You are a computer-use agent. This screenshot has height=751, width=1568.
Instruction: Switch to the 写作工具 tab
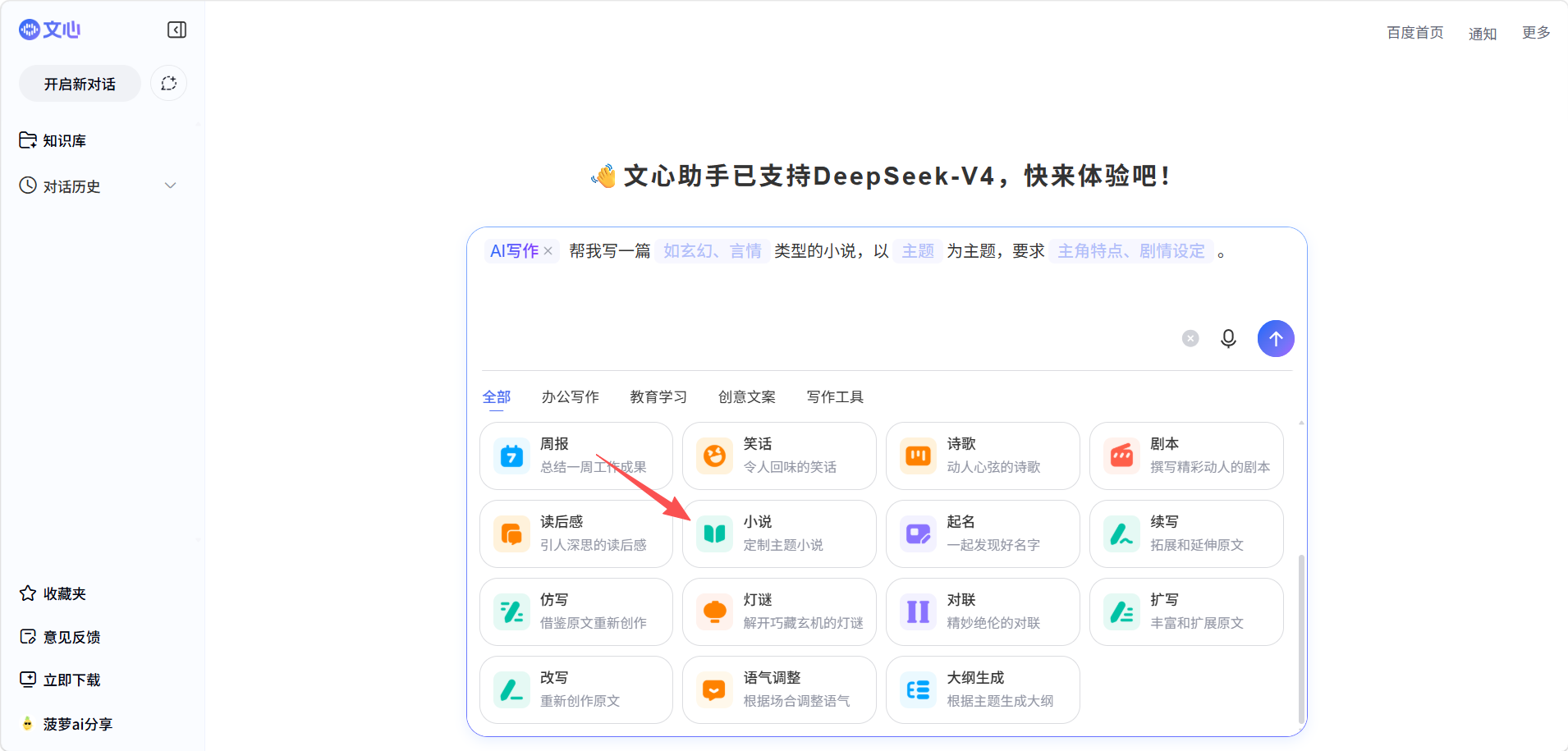pos(835,397)
